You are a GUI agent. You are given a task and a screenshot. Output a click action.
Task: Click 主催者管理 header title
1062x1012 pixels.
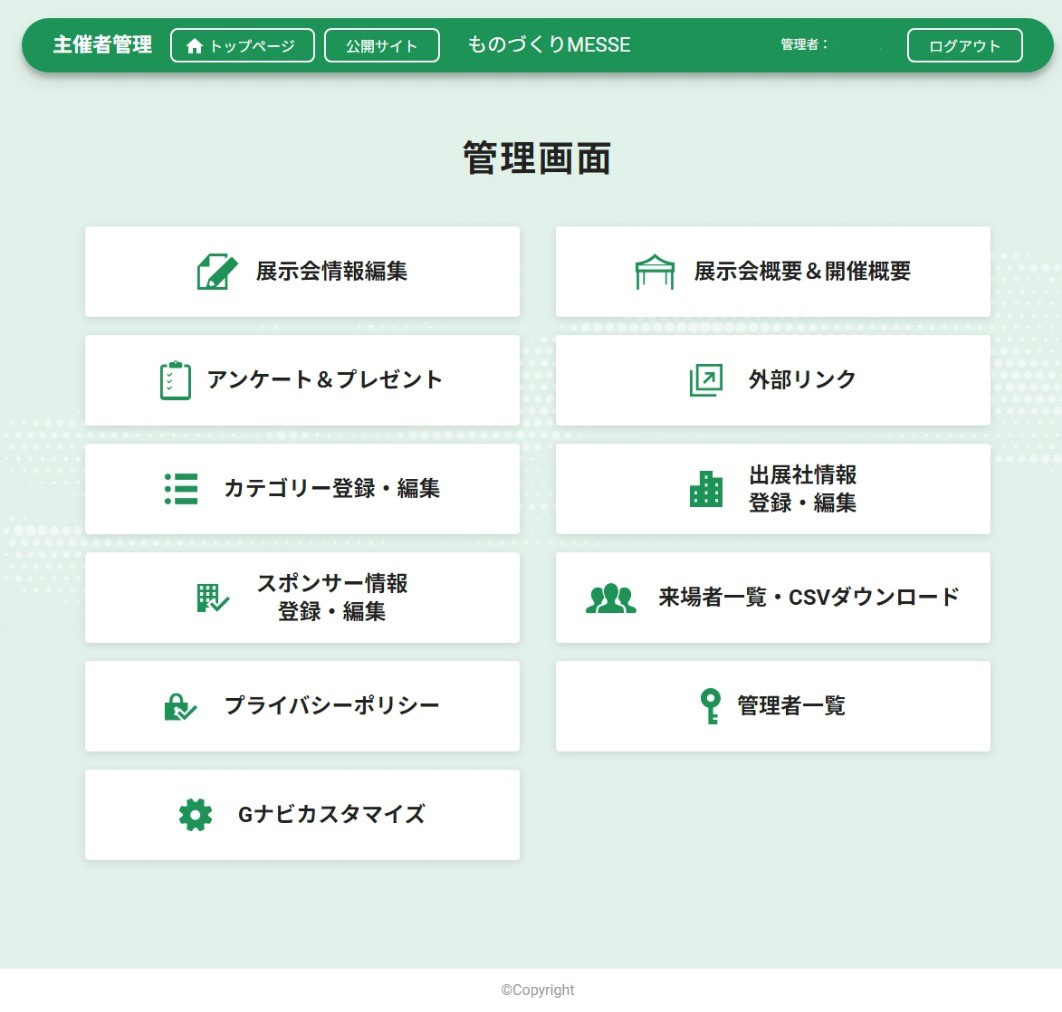tap(103, 45)
